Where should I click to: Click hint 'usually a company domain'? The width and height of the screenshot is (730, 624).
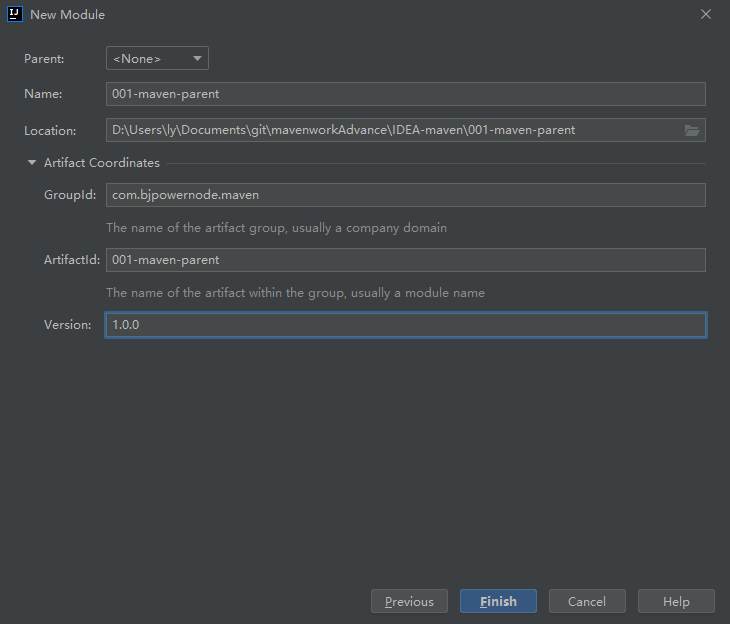369,228
